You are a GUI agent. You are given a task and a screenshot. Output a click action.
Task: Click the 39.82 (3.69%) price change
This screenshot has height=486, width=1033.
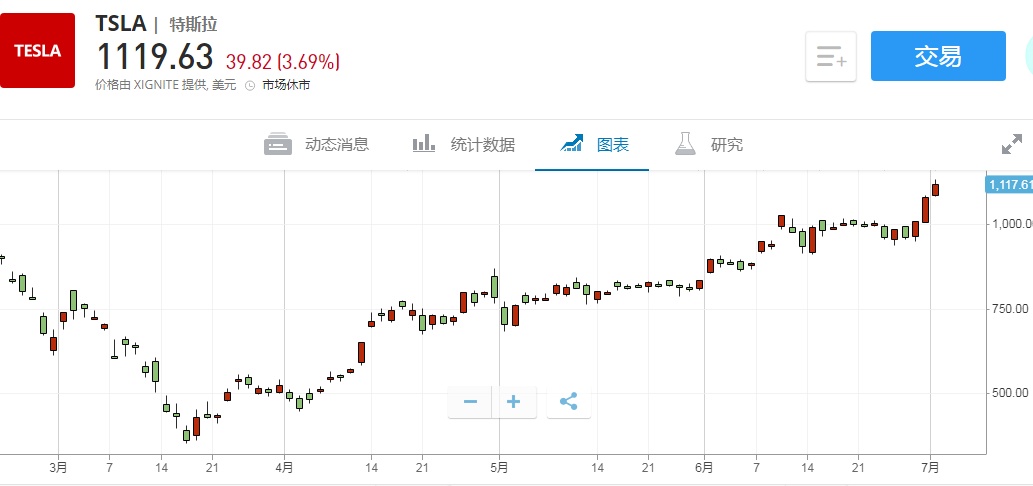pos(283,62)
